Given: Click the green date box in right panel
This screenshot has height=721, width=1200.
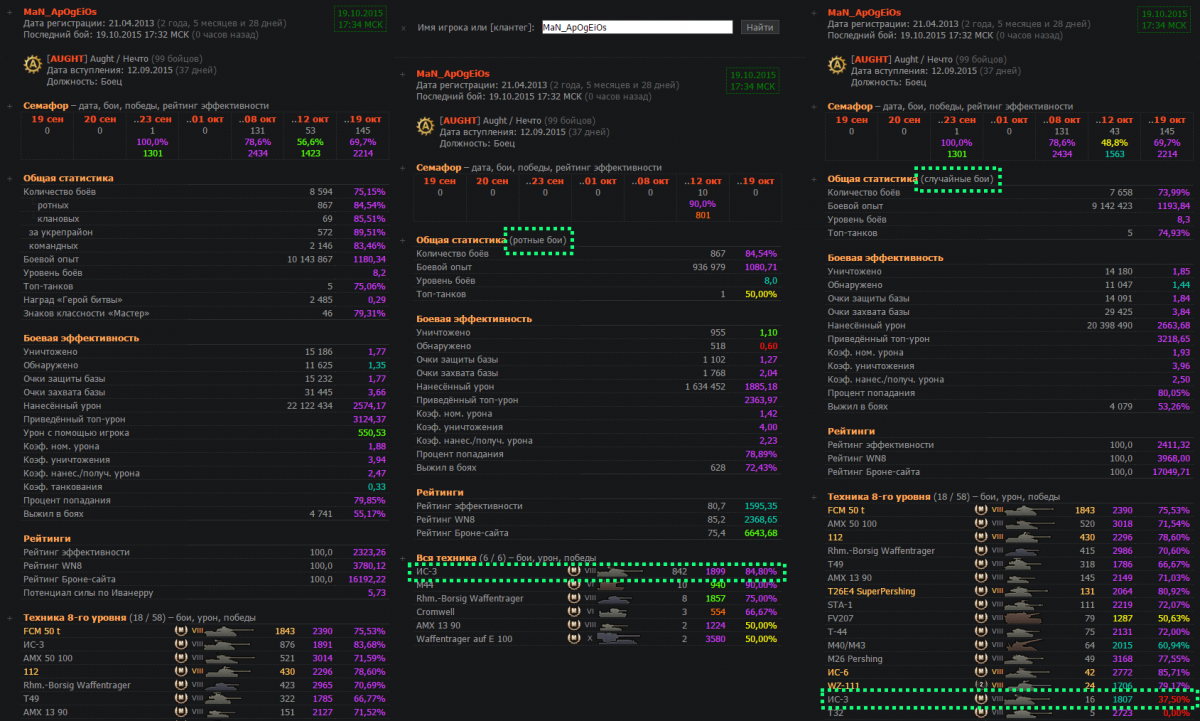Looking at the screenshot, I should [x=1162, y=19].
